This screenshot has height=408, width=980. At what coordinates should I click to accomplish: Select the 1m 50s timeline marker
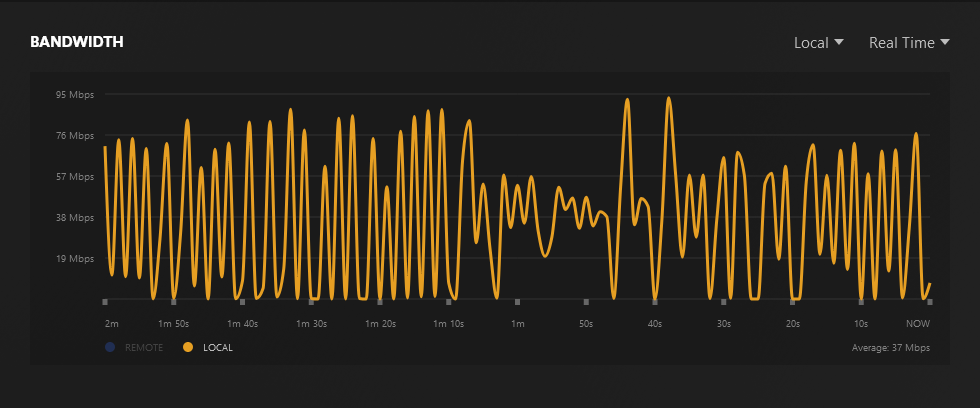click(x=174, y=302)
